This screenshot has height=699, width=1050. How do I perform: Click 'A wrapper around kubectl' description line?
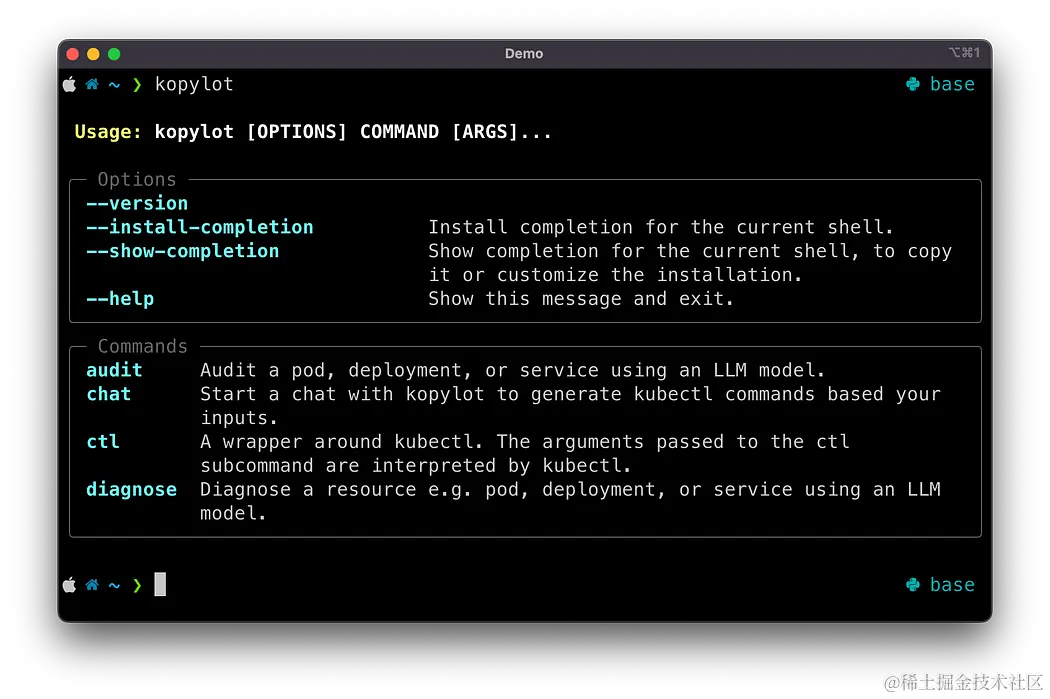[525, 442]
